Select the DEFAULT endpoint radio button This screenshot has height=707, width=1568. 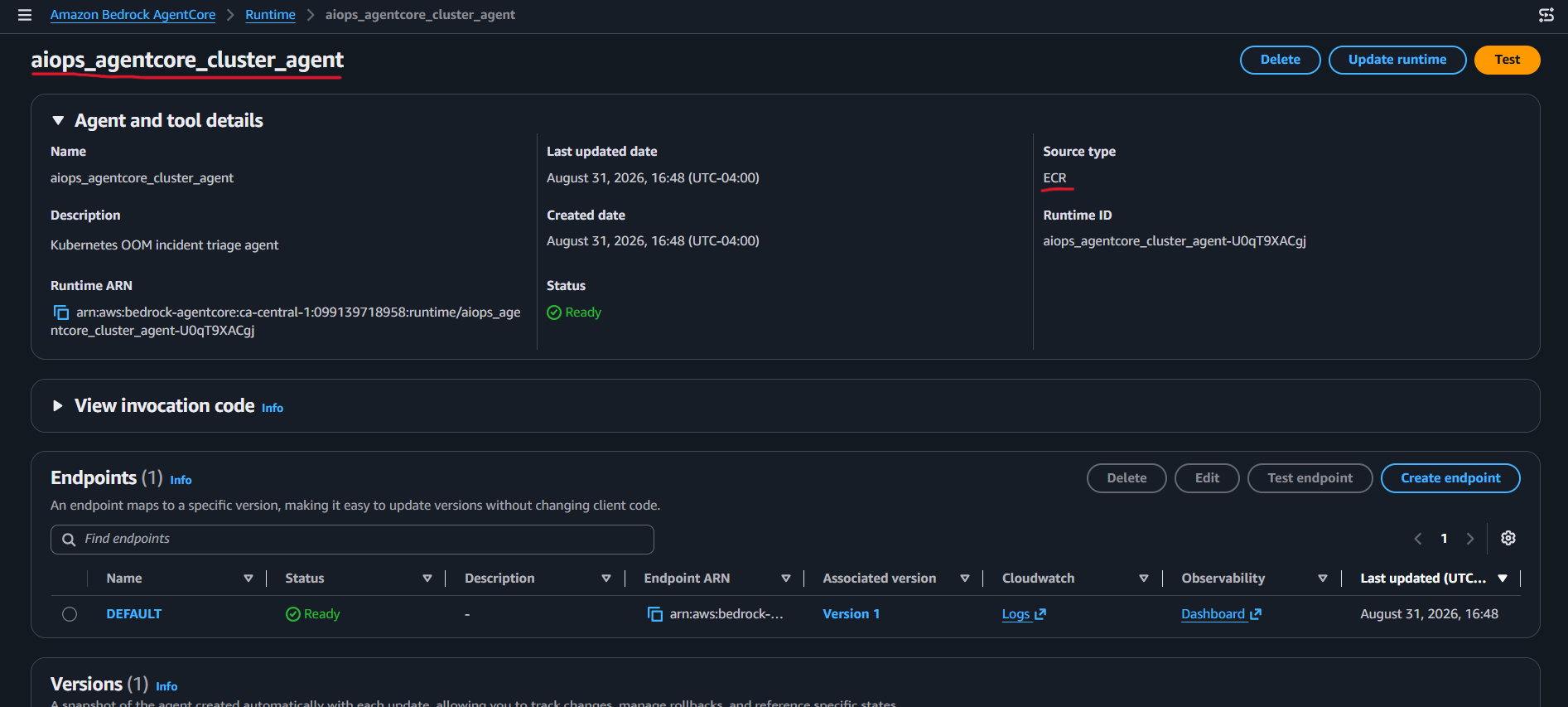pos(70,614)
